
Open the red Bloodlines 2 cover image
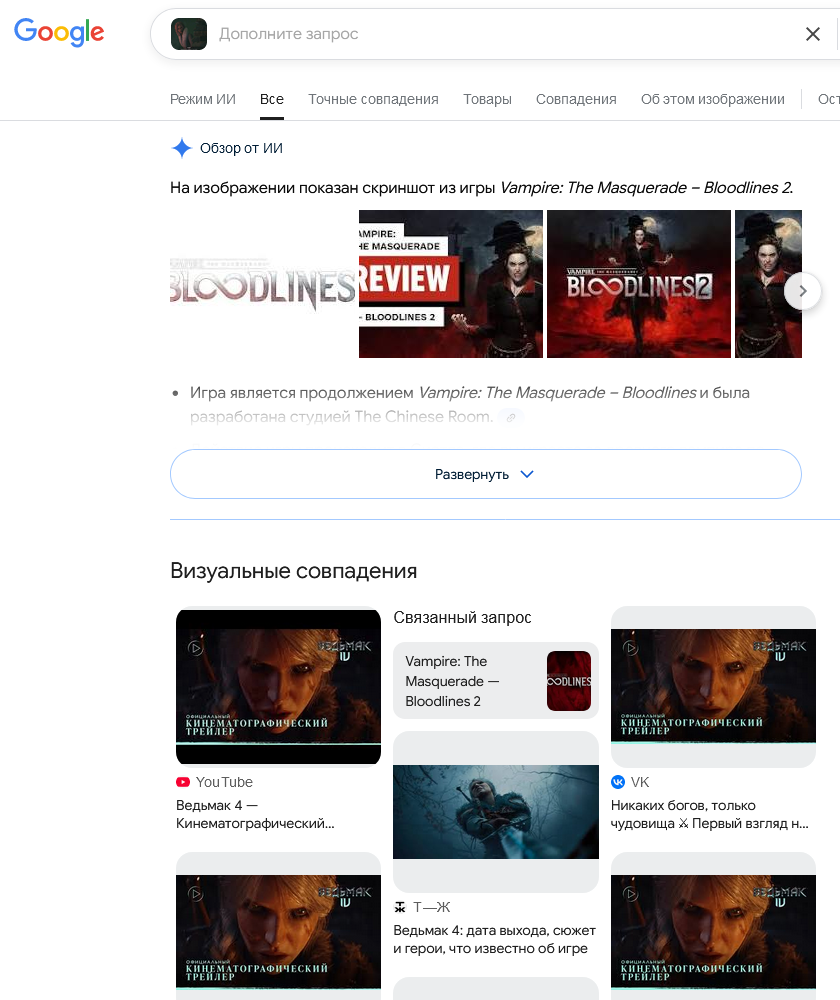638,284
